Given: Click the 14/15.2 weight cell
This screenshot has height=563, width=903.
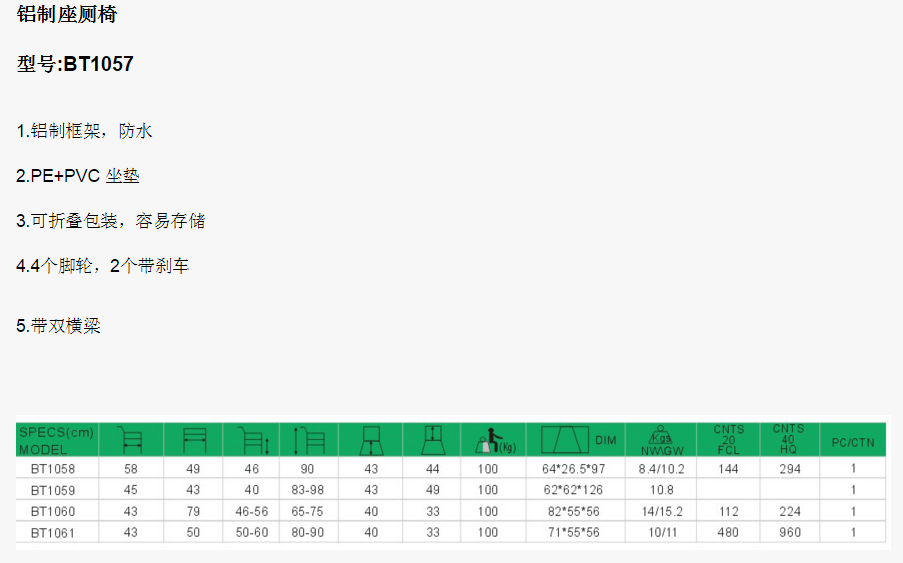Looking at the screenshot, I should click(x=662, y=511).
